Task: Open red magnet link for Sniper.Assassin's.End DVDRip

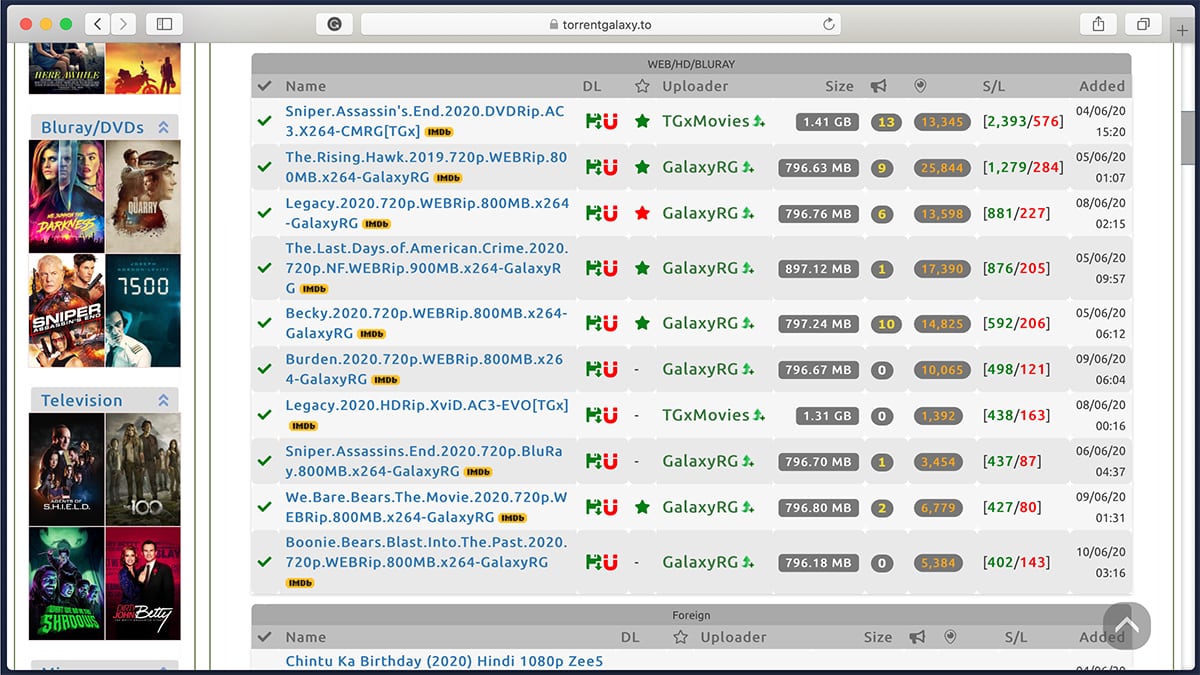Action: pyautogui.click(x=610, y=121)
